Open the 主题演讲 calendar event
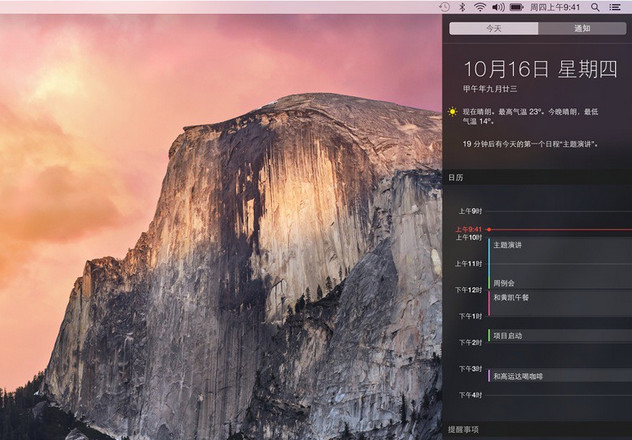The width and height of the screenshot is (632, 440). point(560,257)
